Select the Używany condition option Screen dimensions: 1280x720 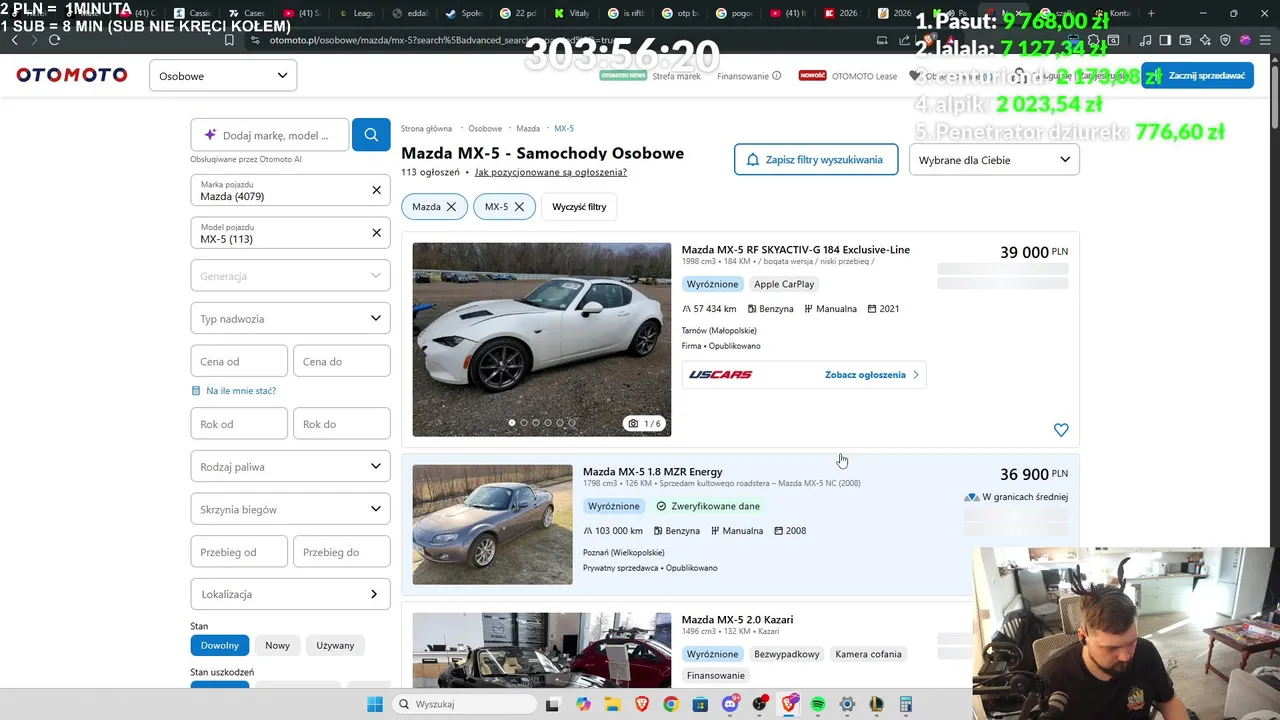point(335,645)
